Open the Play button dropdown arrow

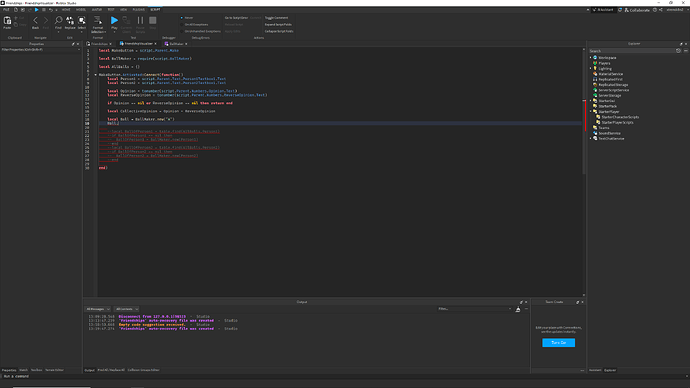click(114, 32)
